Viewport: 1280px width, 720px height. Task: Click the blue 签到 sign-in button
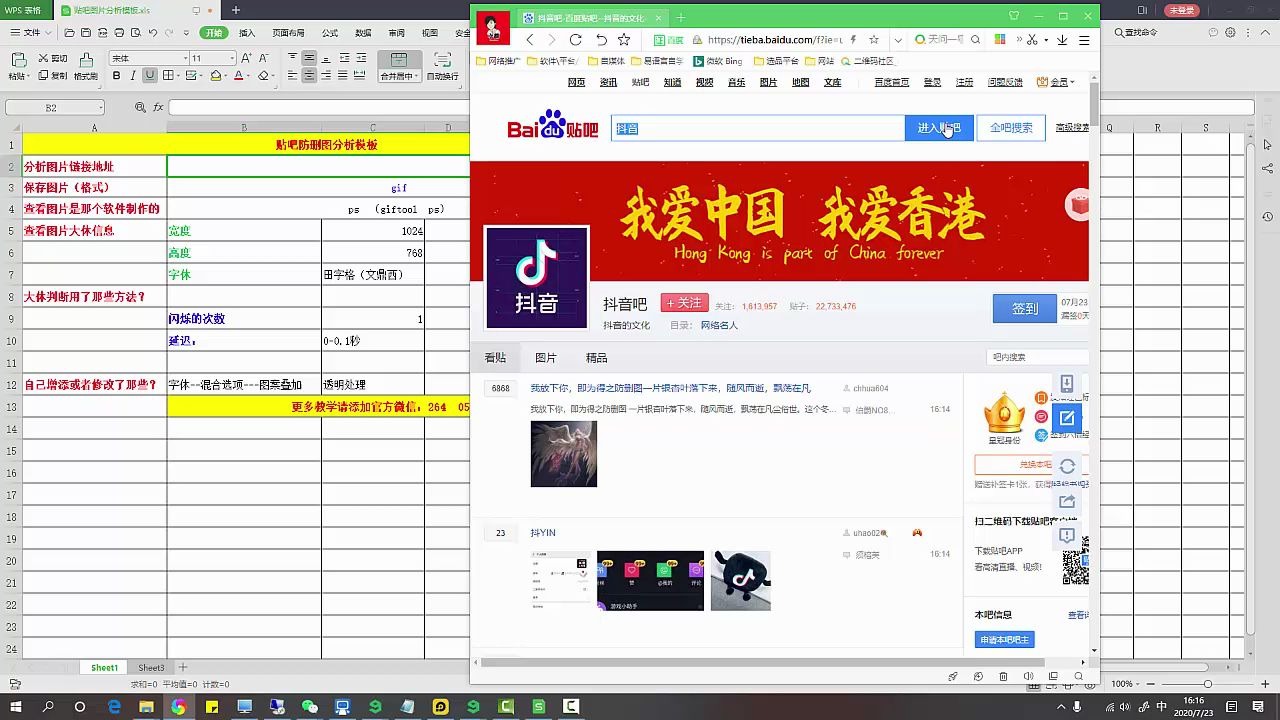click(1025, 308)
